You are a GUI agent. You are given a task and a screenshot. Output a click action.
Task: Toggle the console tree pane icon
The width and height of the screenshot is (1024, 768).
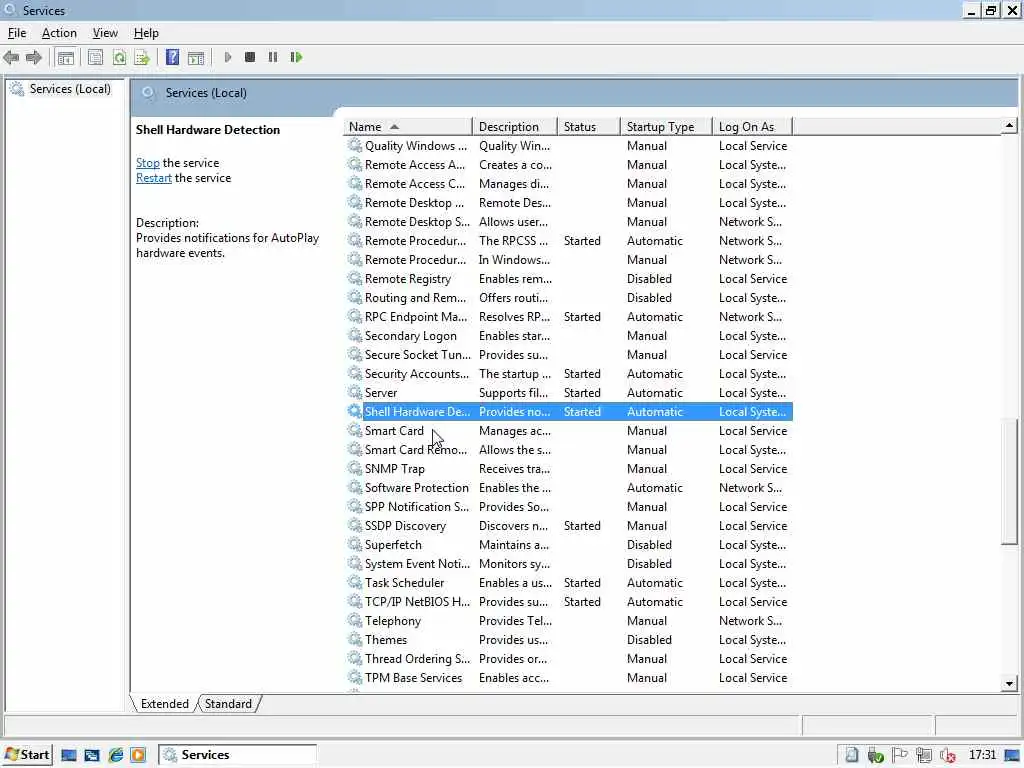(65, 57)
